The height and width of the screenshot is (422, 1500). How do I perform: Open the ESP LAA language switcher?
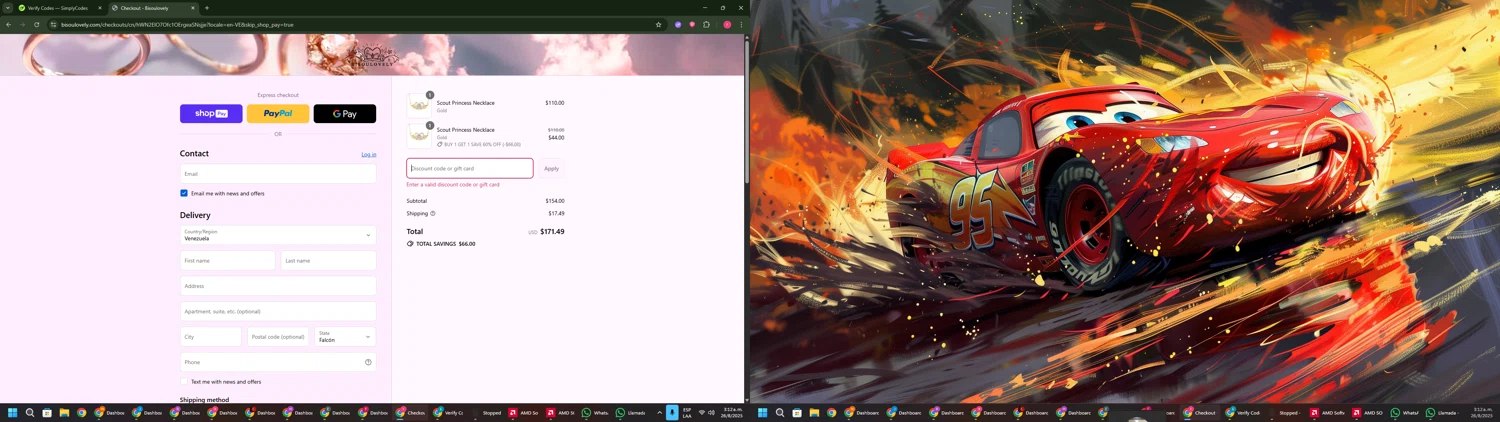[x=687, y=413]
